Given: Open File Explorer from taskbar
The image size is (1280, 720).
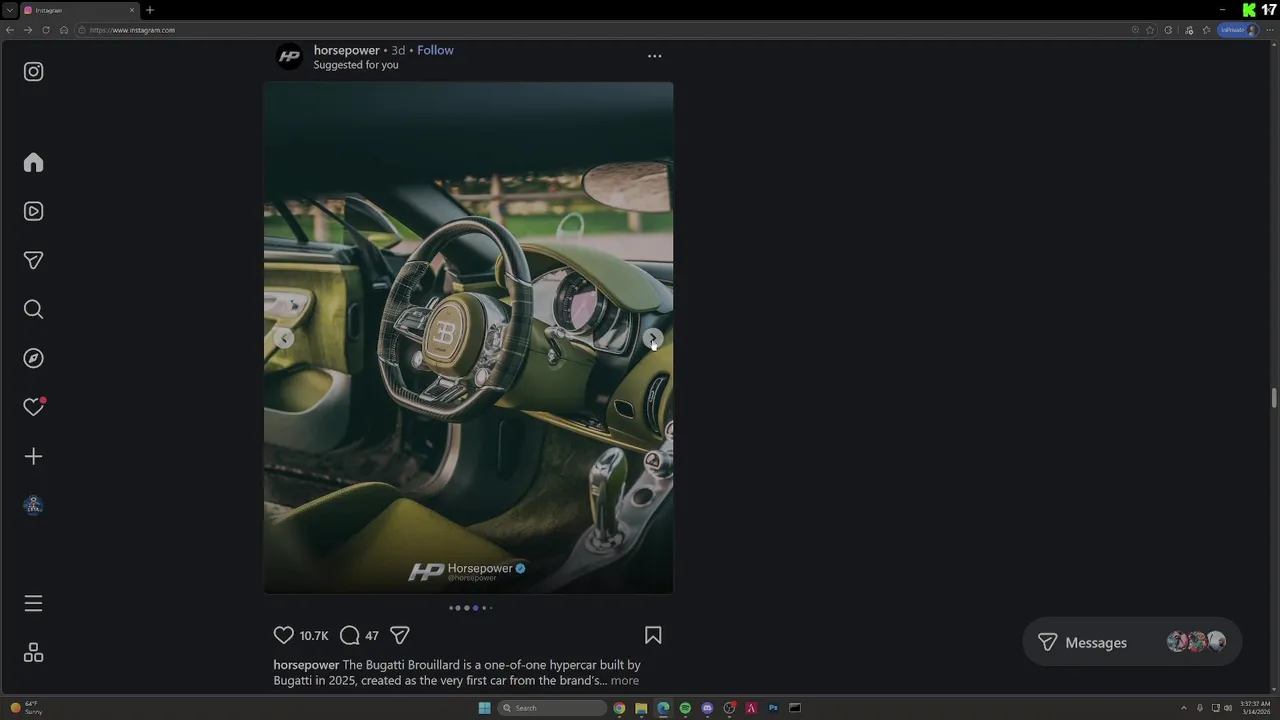Looking at the screenshot, I should (641, 708).
